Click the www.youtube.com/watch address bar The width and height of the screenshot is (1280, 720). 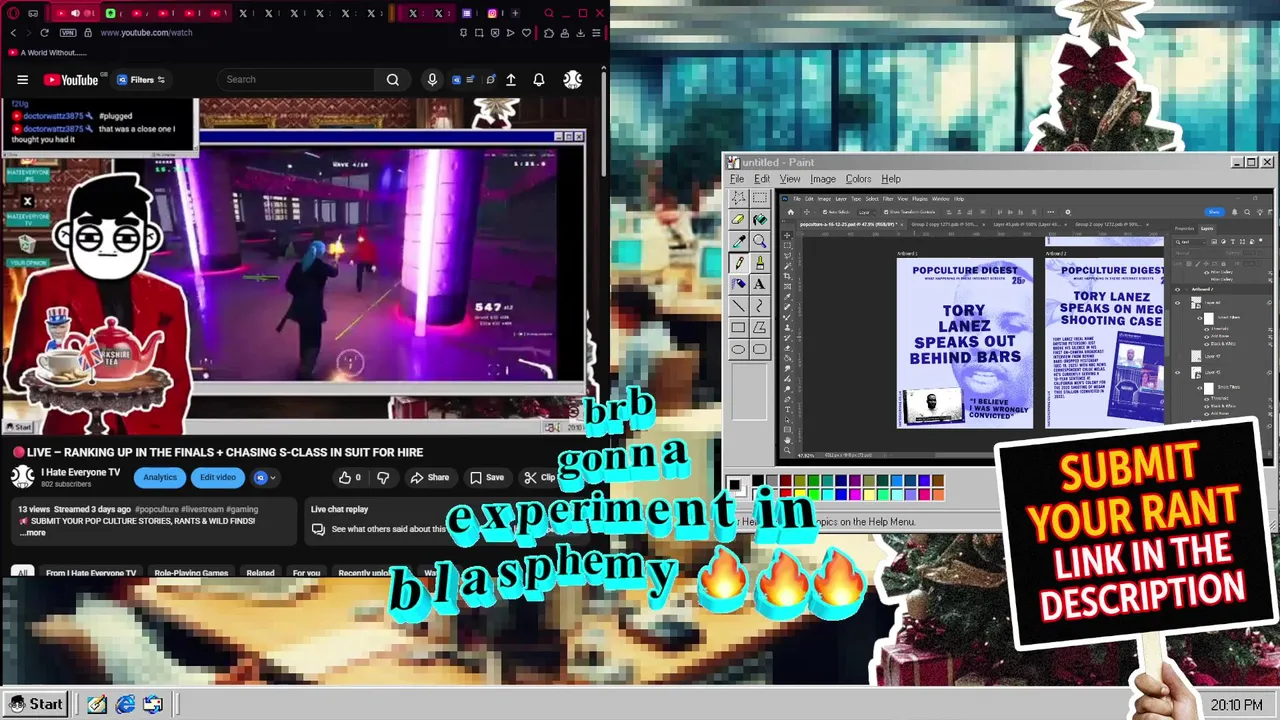pyautogui.click(x=147, y=33)
